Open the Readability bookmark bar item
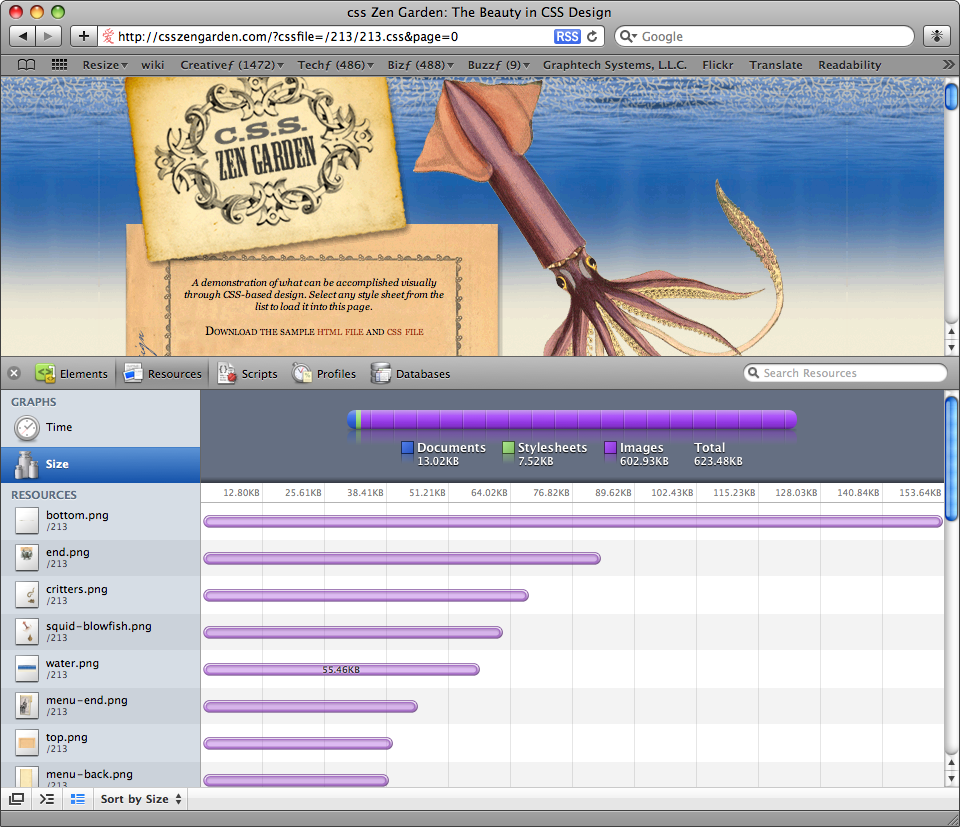 (849, 64)
